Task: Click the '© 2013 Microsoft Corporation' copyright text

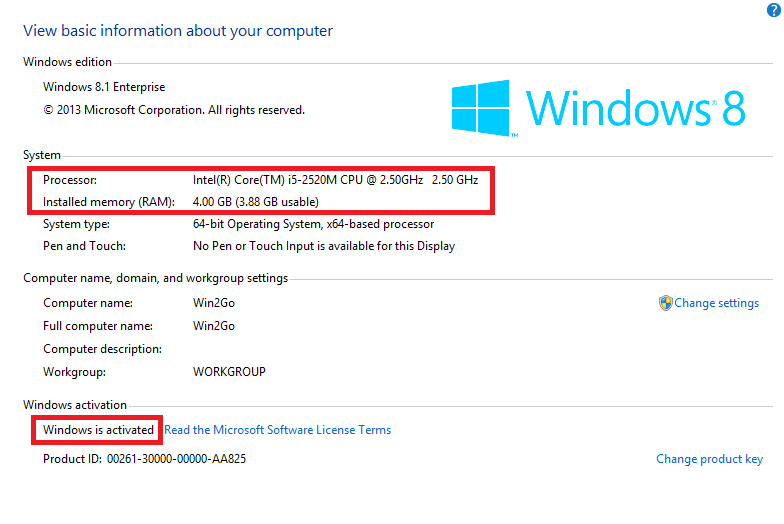Action: point(174,110)
